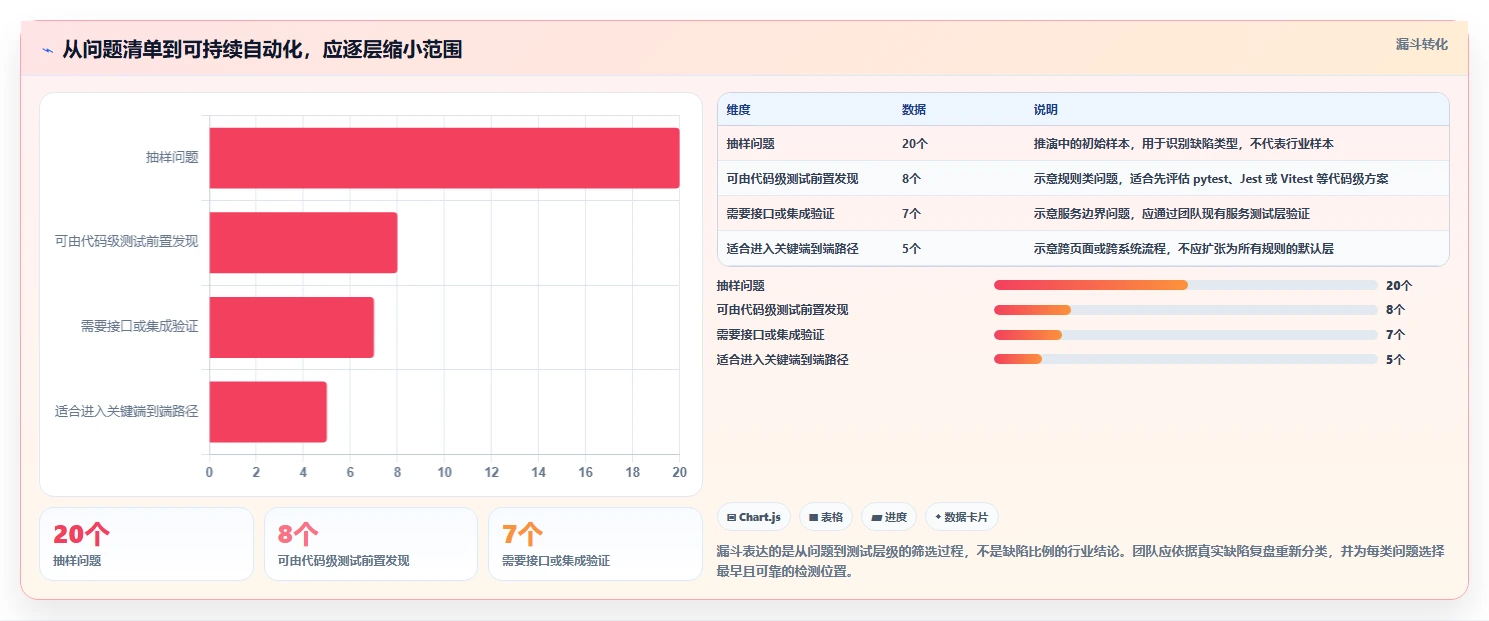Click the 维度 column header
Viewport: 1489px width, 621px height.
point(738,110)
